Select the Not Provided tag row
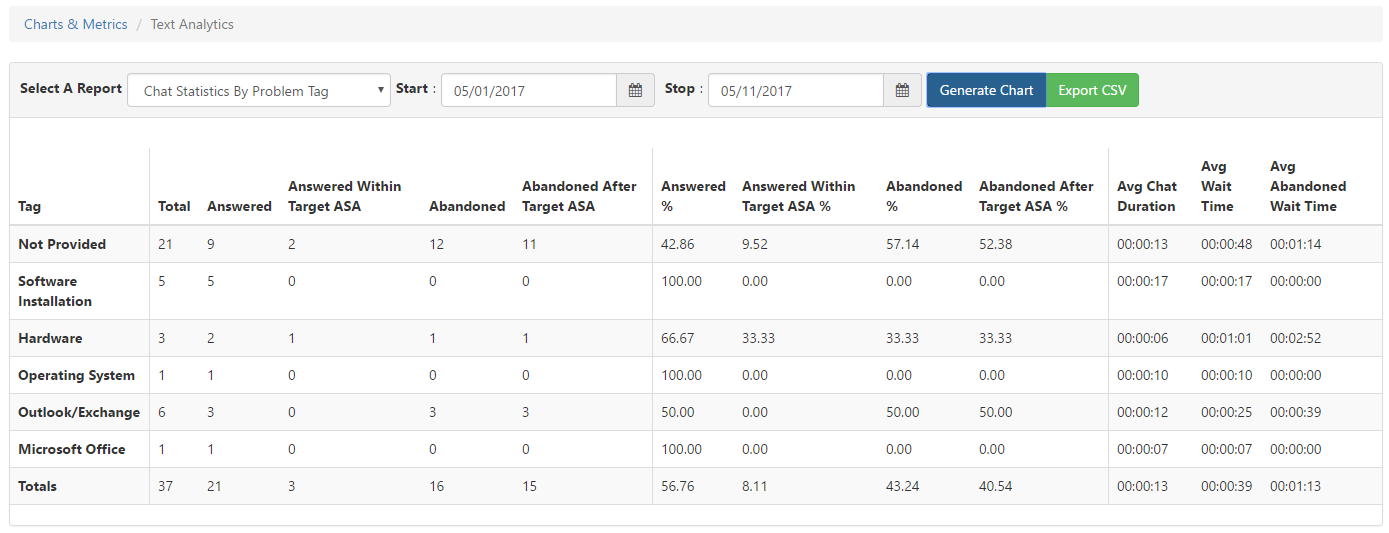 tap(62, 244)
